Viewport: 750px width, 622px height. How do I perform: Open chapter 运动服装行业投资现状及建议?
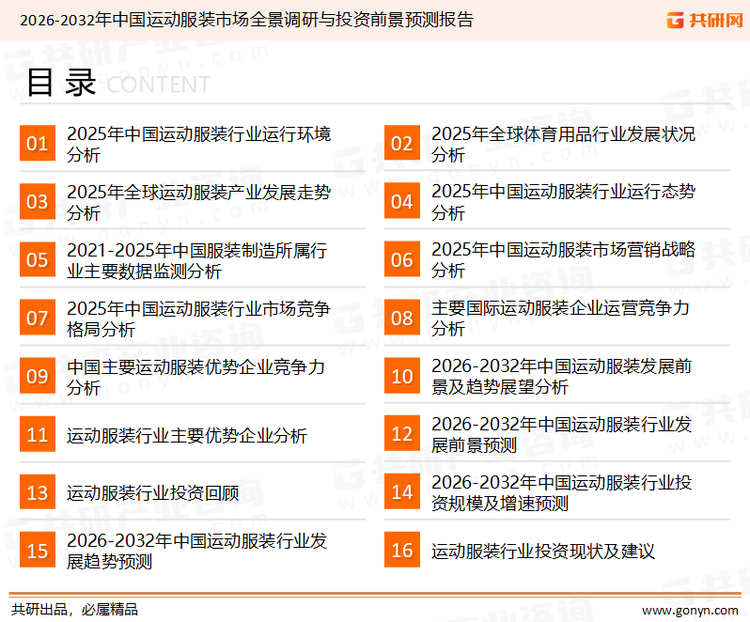tap(542, 551)
